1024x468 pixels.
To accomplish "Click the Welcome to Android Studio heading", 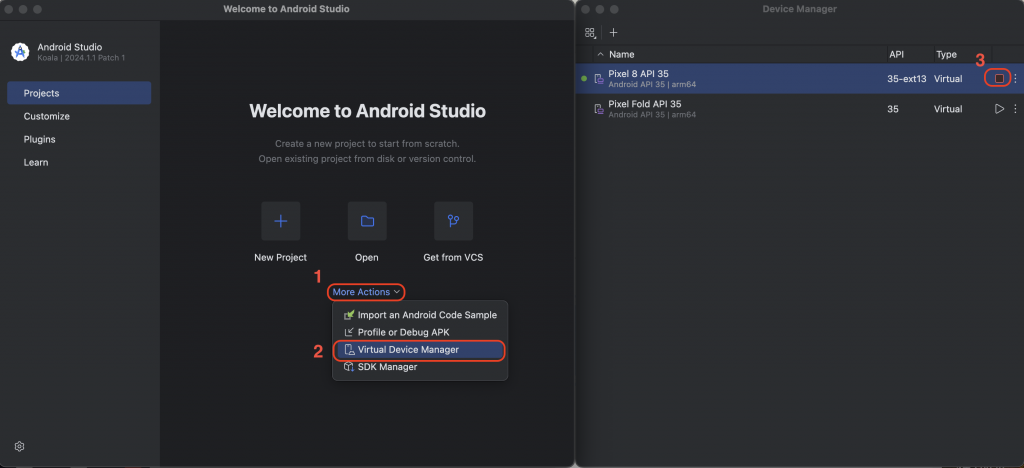I will tap(368, 110).
